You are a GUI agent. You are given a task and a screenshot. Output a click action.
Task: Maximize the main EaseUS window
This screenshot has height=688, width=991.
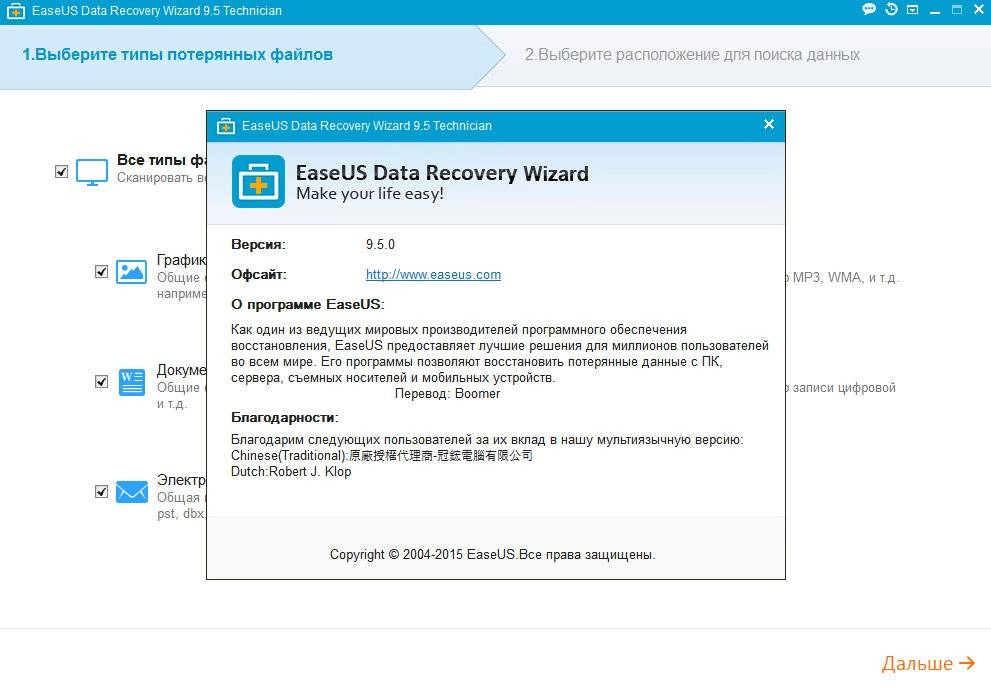coord(957,9)
